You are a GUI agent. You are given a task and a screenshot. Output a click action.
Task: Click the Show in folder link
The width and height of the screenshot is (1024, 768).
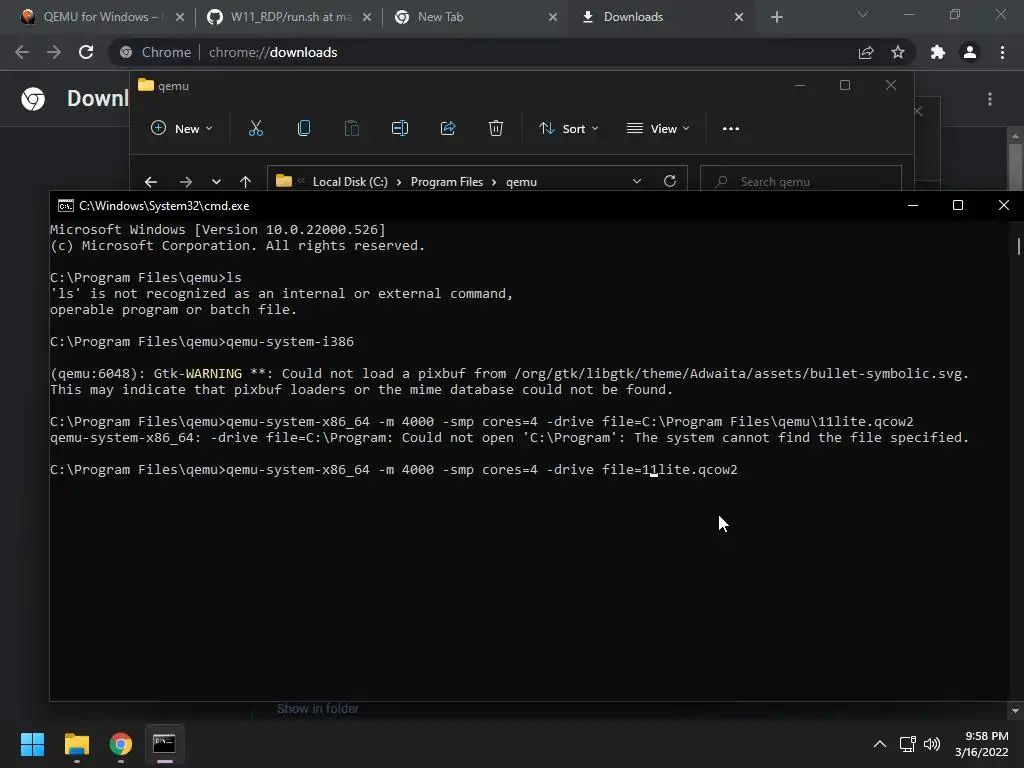[317, 709]
